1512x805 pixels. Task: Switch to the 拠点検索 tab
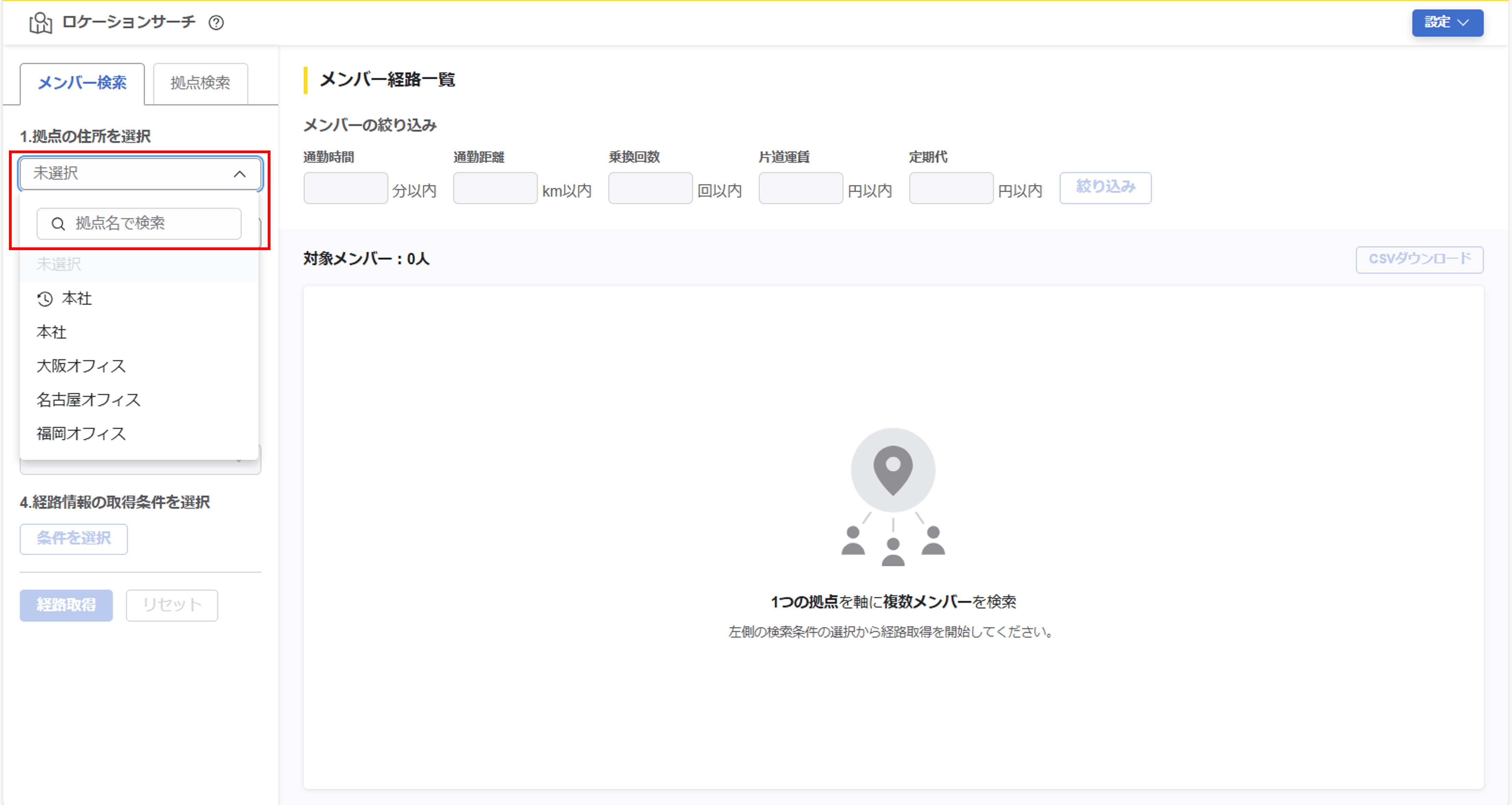point(200,82)
